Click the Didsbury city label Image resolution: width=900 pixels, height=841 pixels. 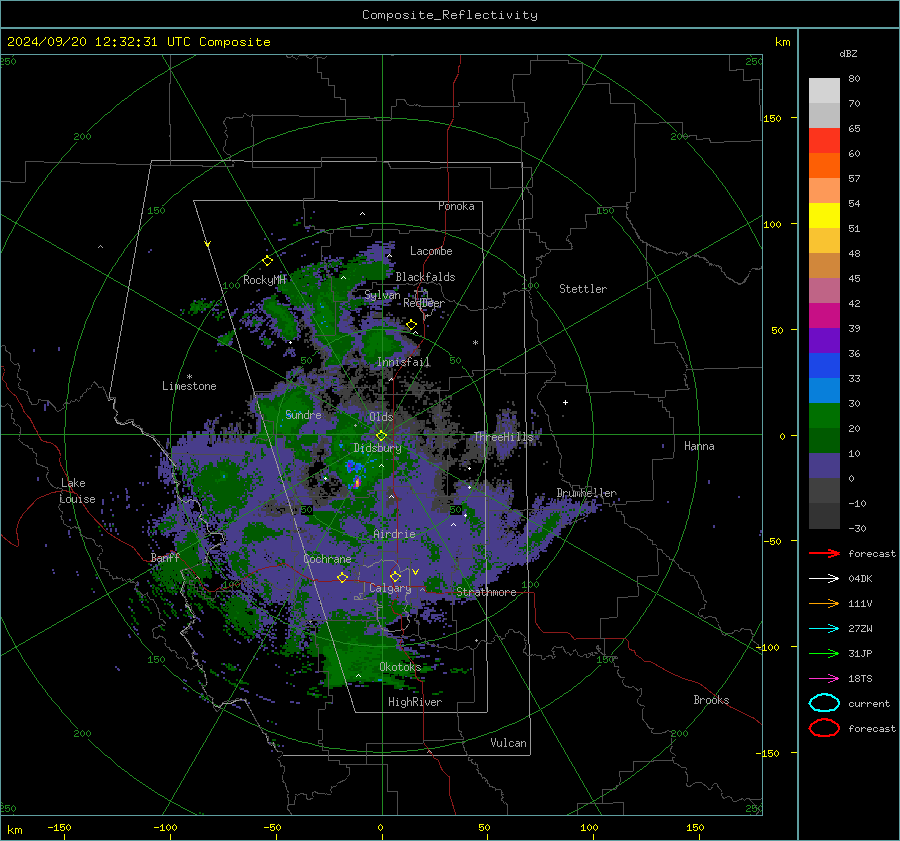coord(377,448)
